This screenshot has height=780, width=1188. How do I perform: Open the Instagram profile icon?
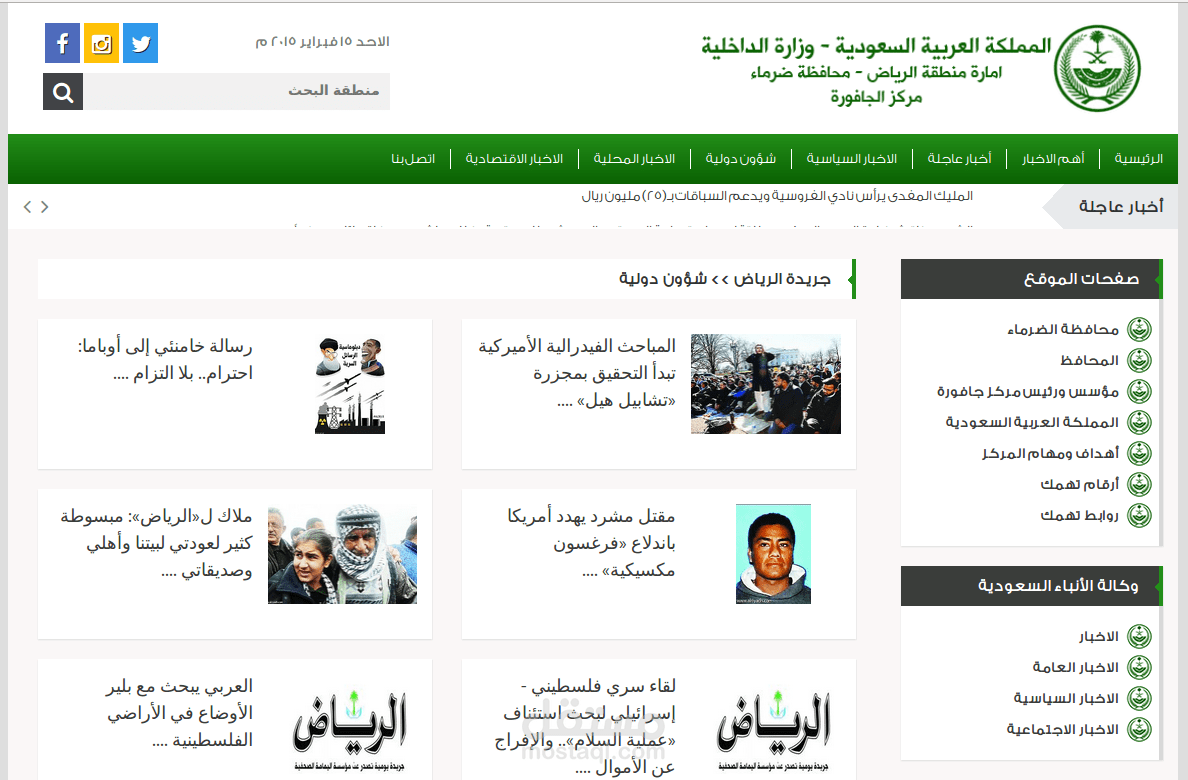click(x=101, y=43)
